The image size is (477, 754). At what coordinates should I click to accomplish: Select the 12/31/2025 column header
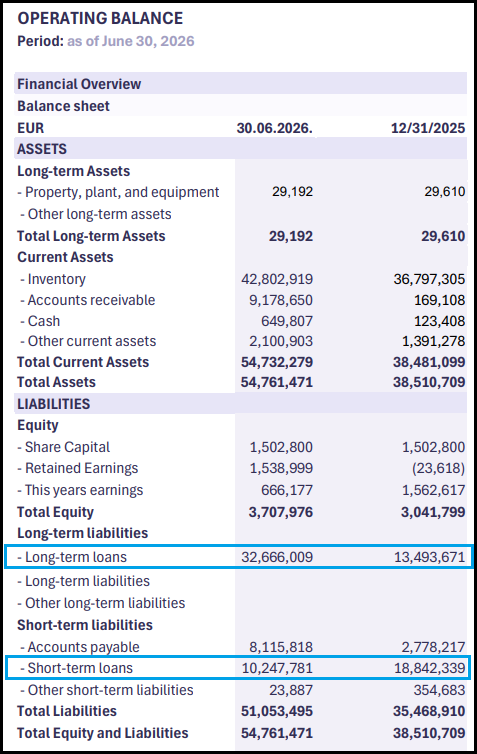[428, 128]
